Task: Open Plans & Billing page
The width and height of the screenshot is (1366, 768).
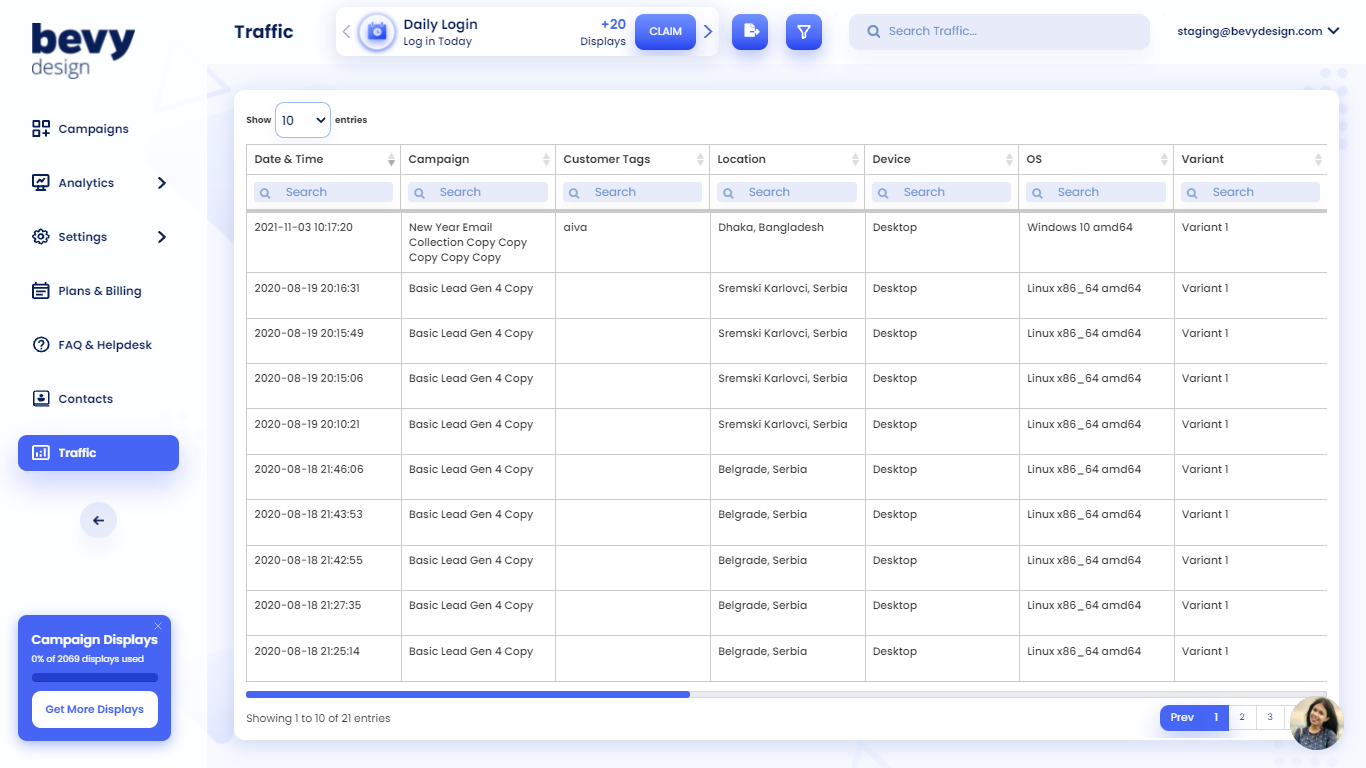Action: 101,290
